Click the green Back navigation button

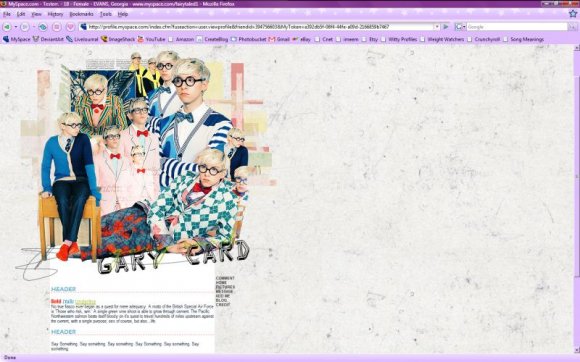7,27
